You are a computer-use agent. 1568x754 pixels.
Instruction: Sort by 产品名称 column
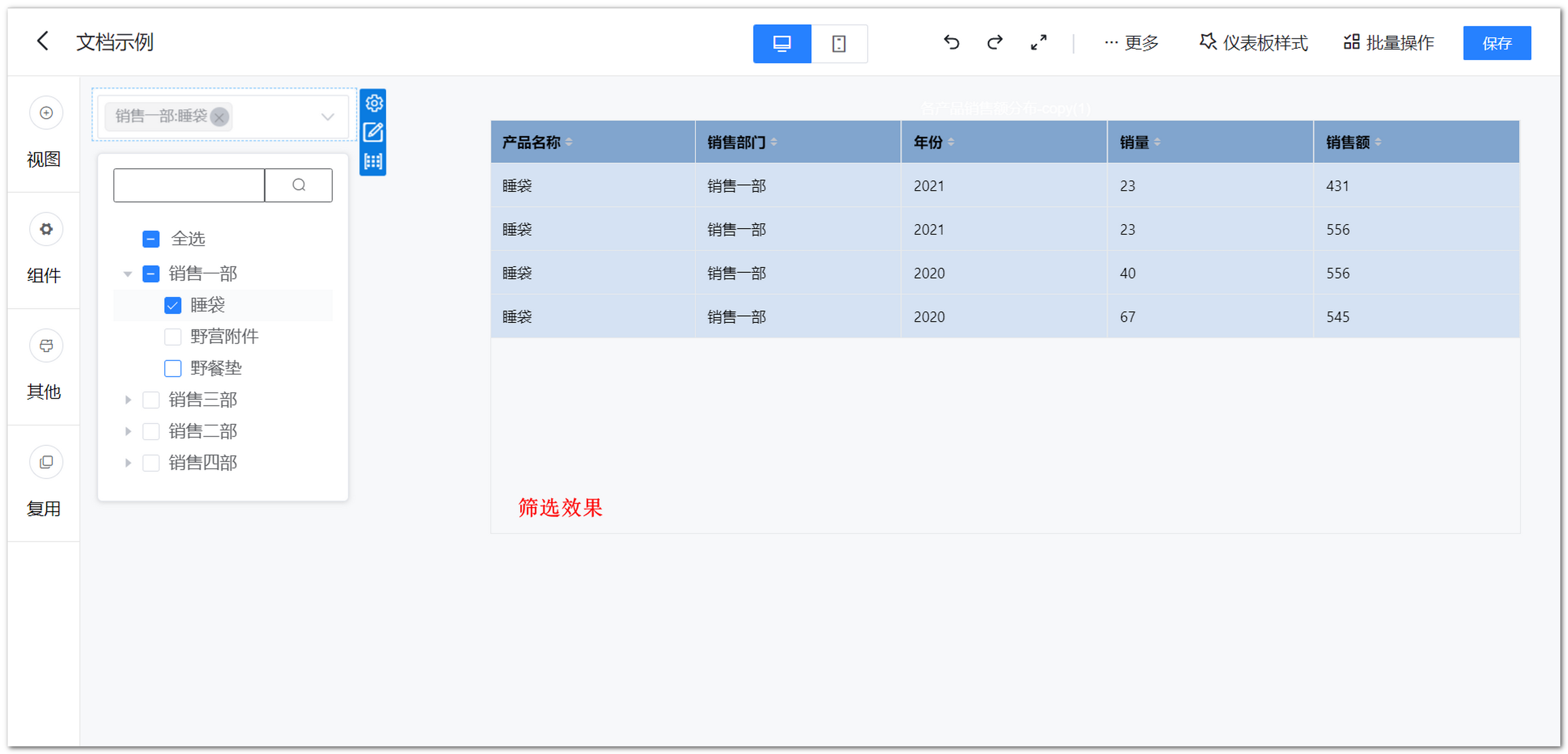point(569,142)
